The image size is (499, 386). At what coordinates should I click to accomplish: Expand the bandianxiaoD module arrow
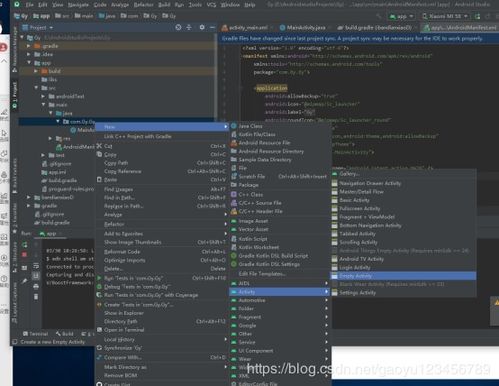pyautogui.click(x=29, y=197)
